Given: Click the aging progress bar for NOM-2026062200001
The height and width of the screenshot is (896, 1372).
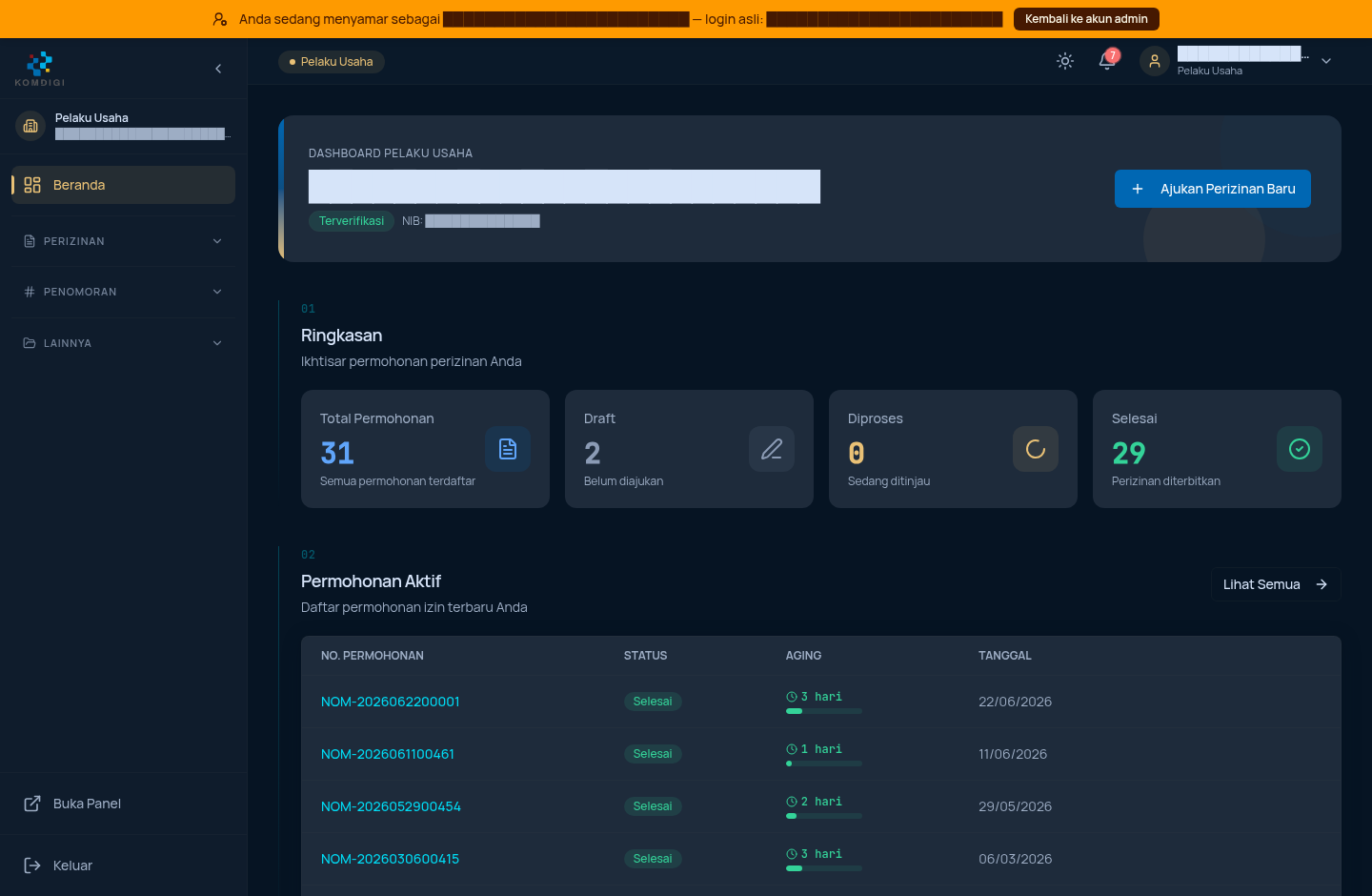Looking at the screenshot, I should click(x=824, y=711).
